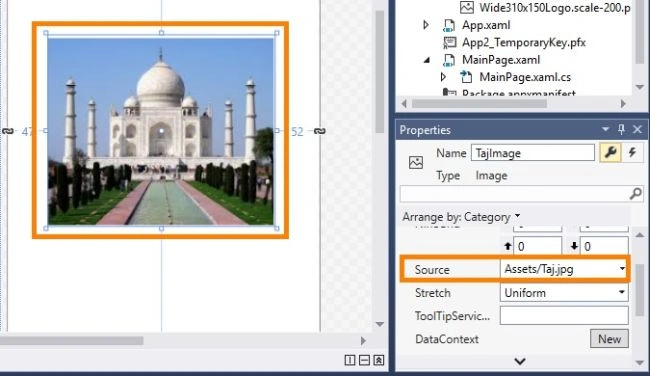Click MainPage.xaml.cs C# file icon

(466, 77)
